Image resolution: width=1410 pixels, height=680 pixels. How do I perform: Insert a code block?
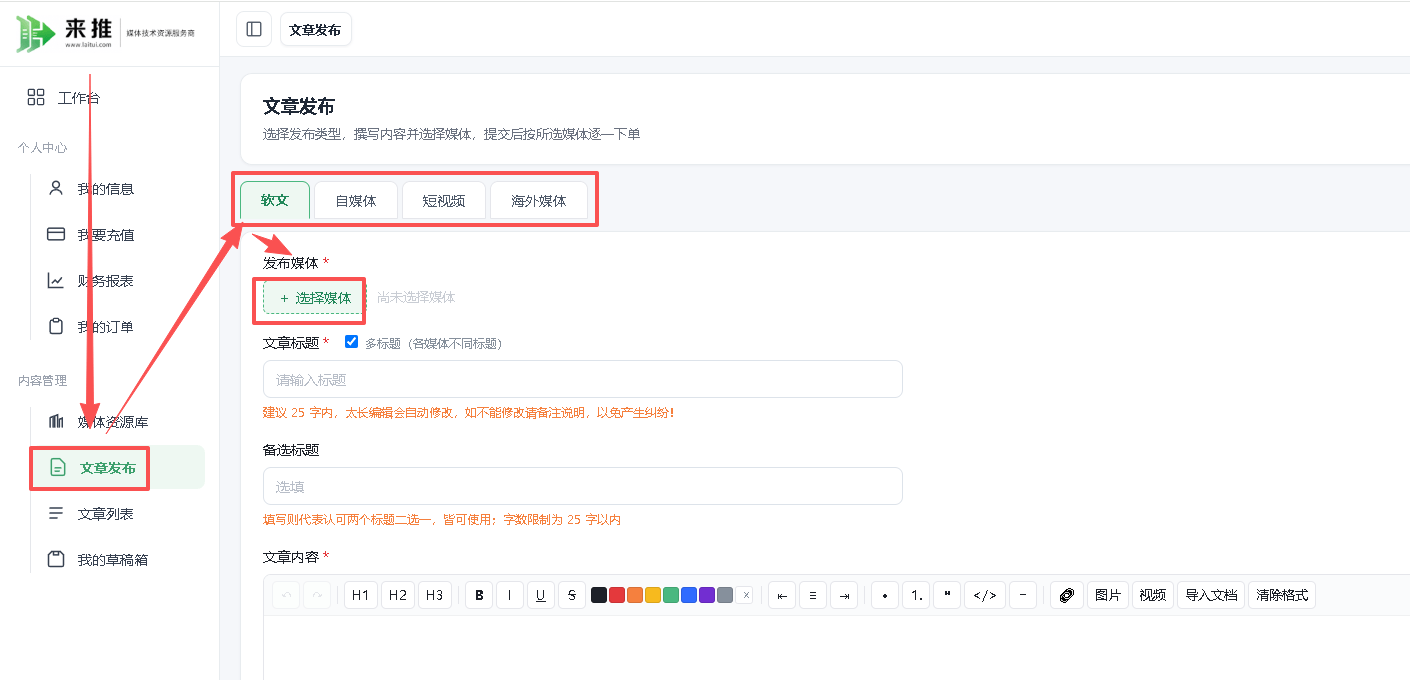(x=985, y=595)
